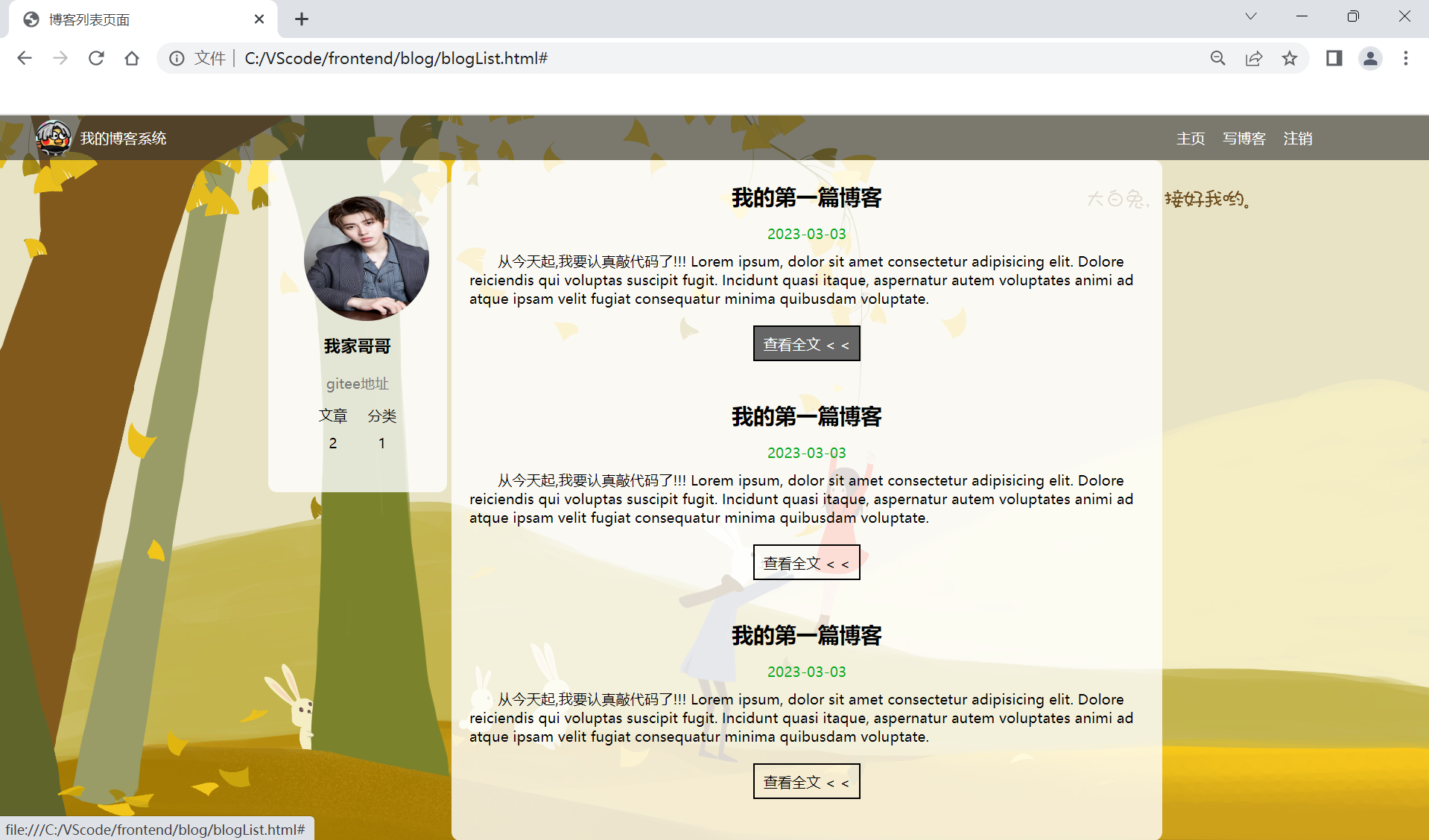This screenshot has width=1429, height=840.
Task: Open the browser side panel icon
Action: coord(1334,58)
